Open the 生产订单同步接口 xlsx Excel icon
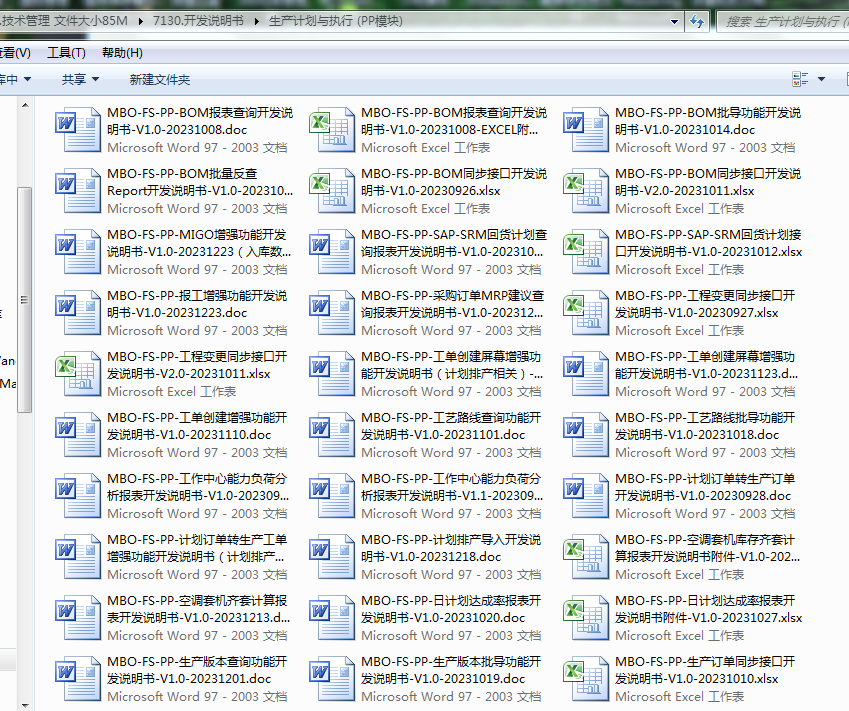Viewport: 849px width, 711px height. click(586, 679)
